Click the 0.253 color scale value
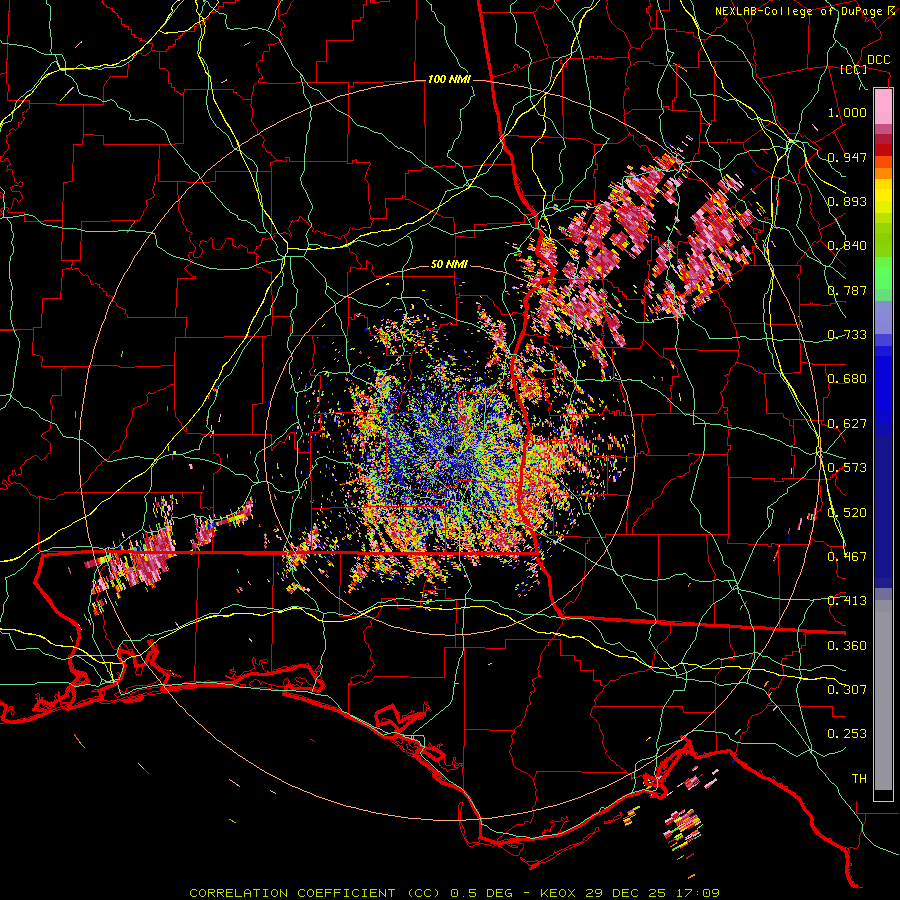Viewport: 900px width, 900px height. click(847, 734)
